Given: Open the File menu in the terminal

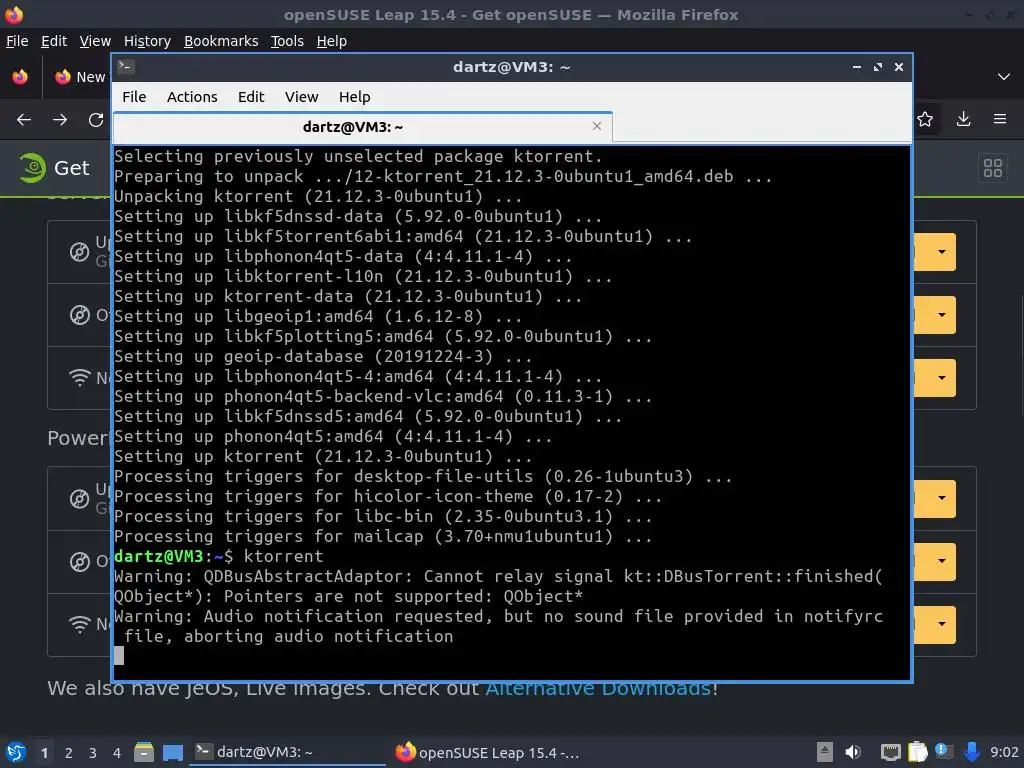Looking at the screenshot, I should (134, 97).
